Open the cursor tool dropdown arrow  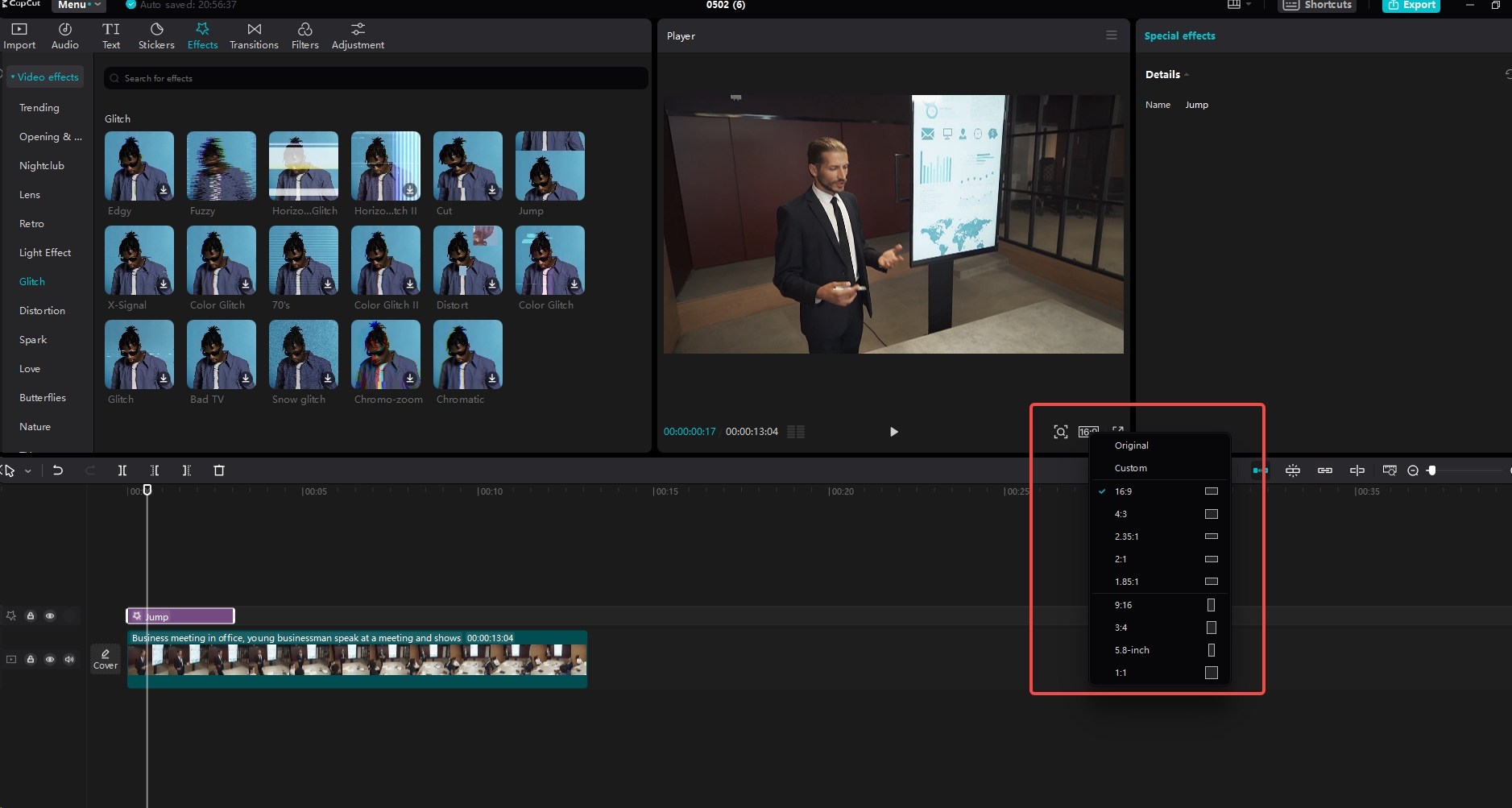pyautogui.click(x=27, y=470)
